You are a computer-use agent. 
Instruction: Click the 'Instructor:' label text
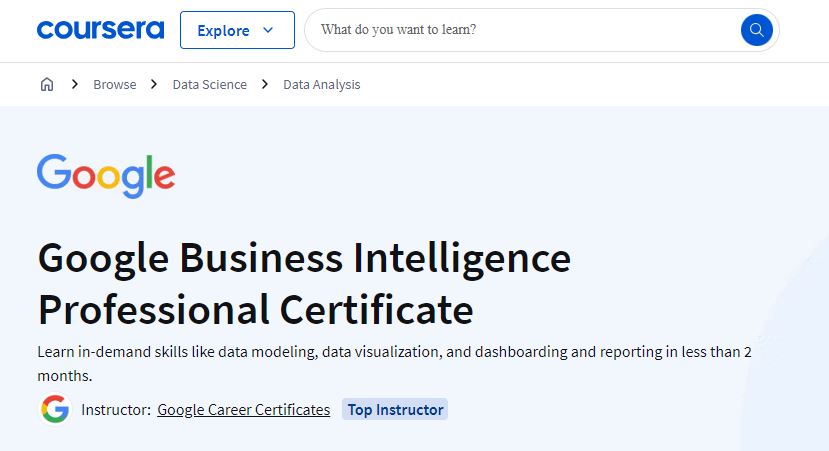(x=116, y=410)
